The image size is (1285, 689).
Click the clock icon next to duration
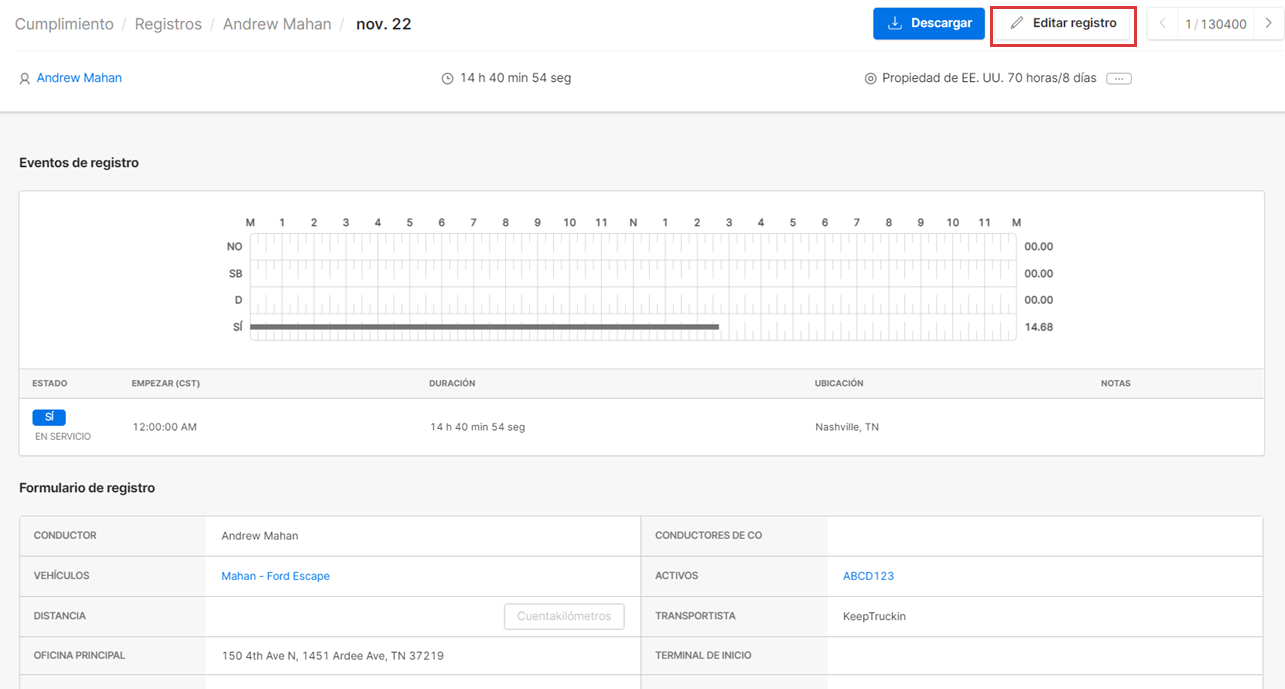pyautogui.click(x=447, y=78)
